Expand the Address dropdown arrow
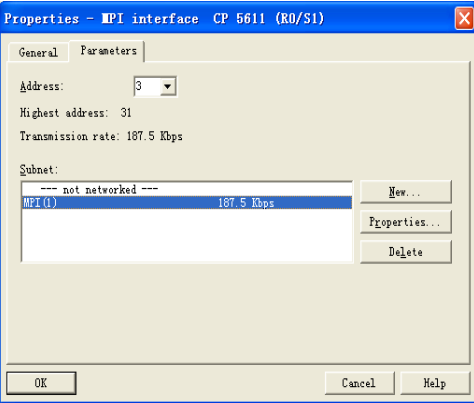This screenshot has width=474, height=403. pos(168,87)
